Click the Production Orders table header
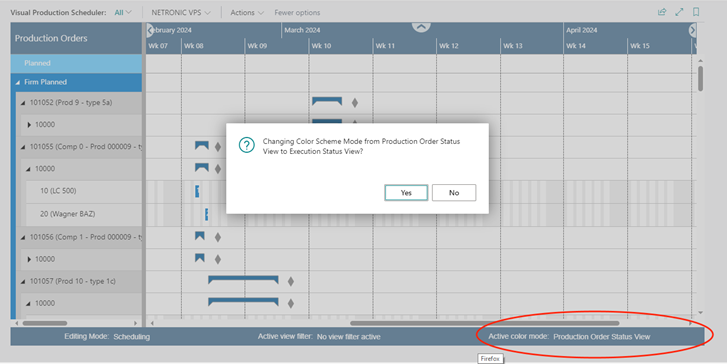727x364 pixels. click(x=77, y=38)
